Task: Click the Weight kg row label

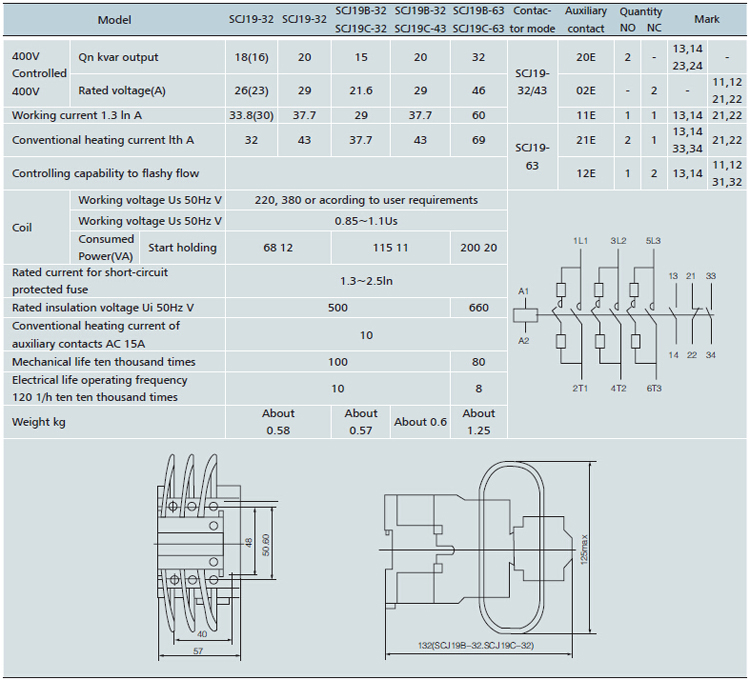Action: point(39,422)
